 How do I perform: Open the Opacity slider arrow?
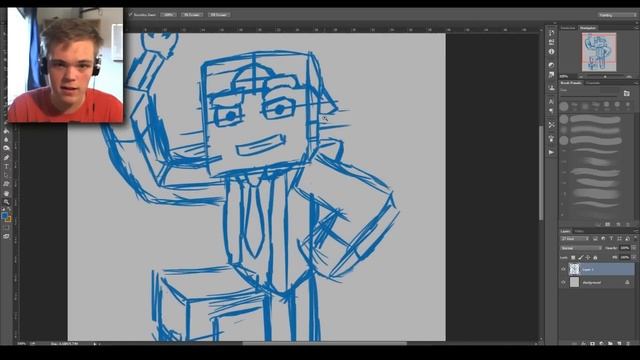tap(634, 248)
